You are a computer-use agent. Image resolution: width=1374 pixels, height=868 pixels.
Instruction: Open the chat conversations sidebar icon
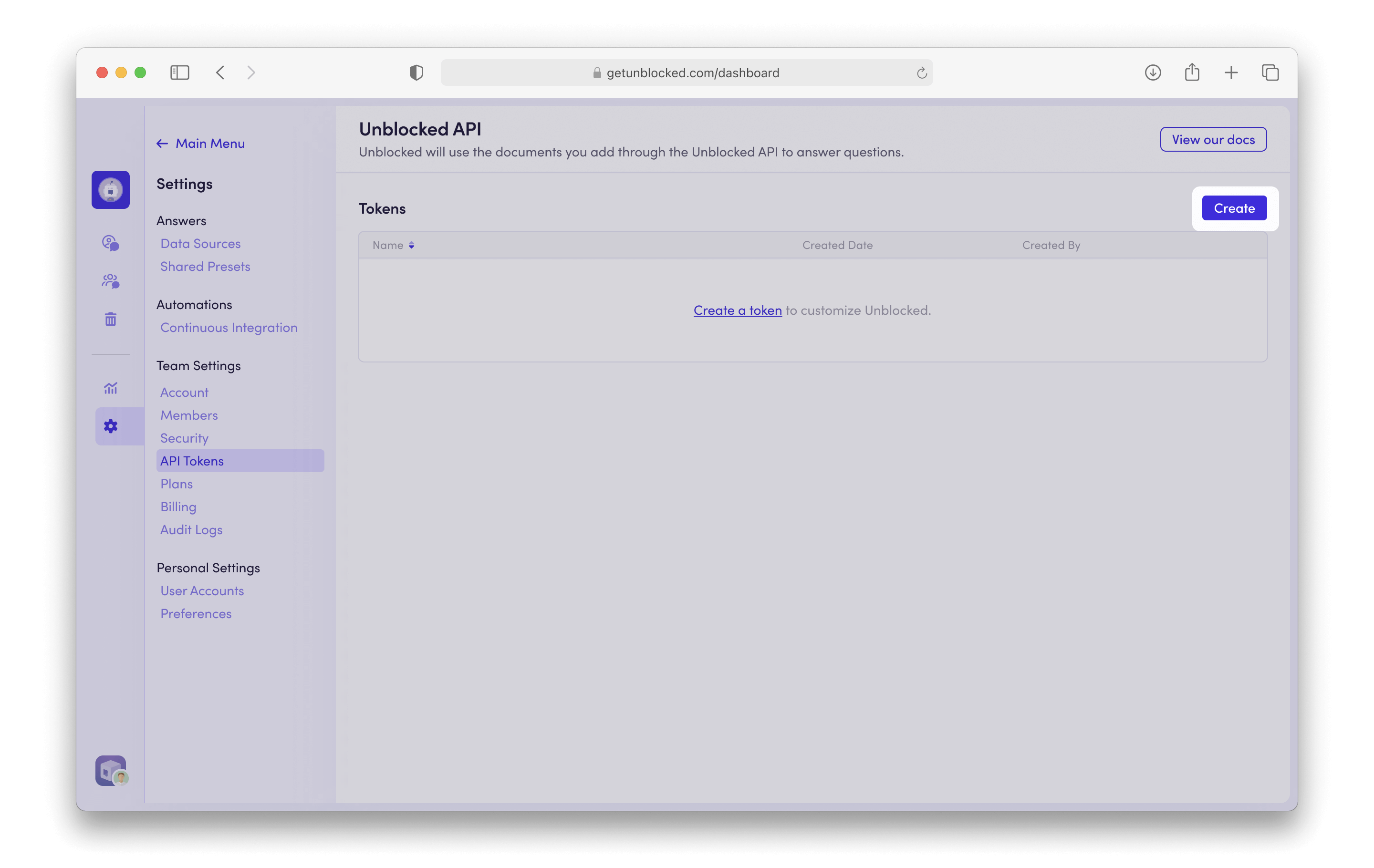click(x=110, y=243)
